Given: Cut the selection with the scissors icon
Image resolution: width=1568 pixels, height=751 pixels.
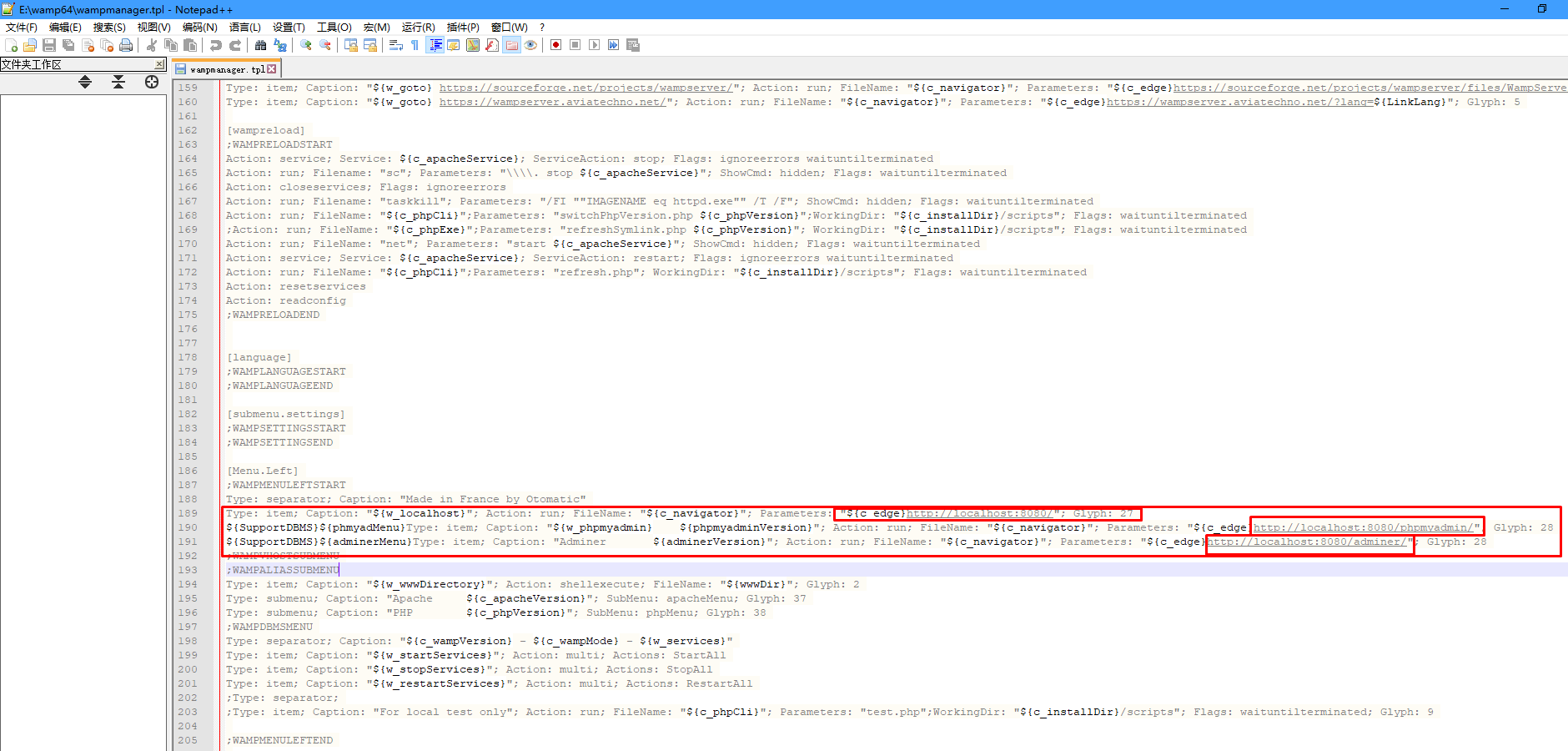Looking at the screenshot, I should (151, 45).
